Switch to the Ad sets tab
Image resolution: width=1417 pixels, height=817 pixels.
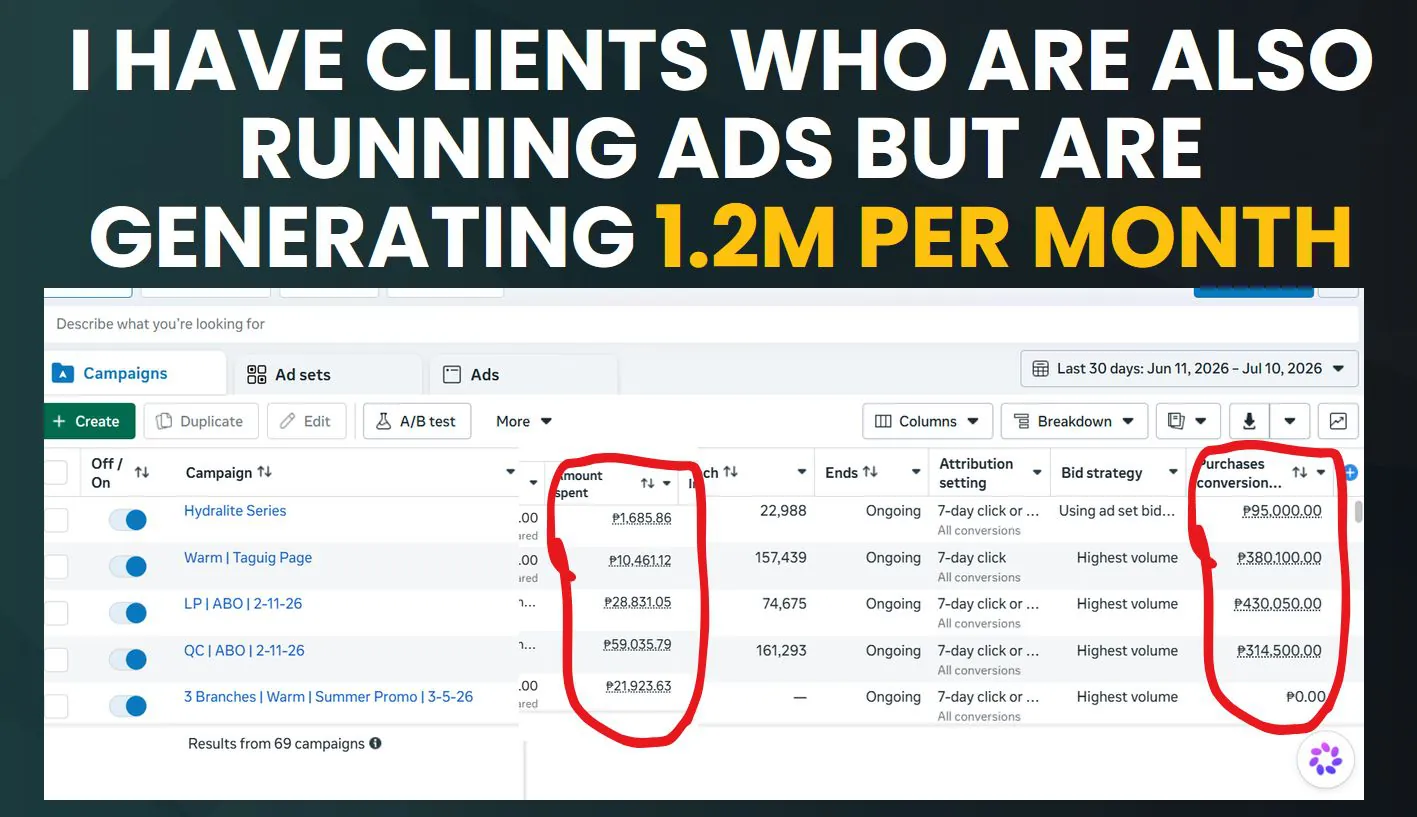328,374
